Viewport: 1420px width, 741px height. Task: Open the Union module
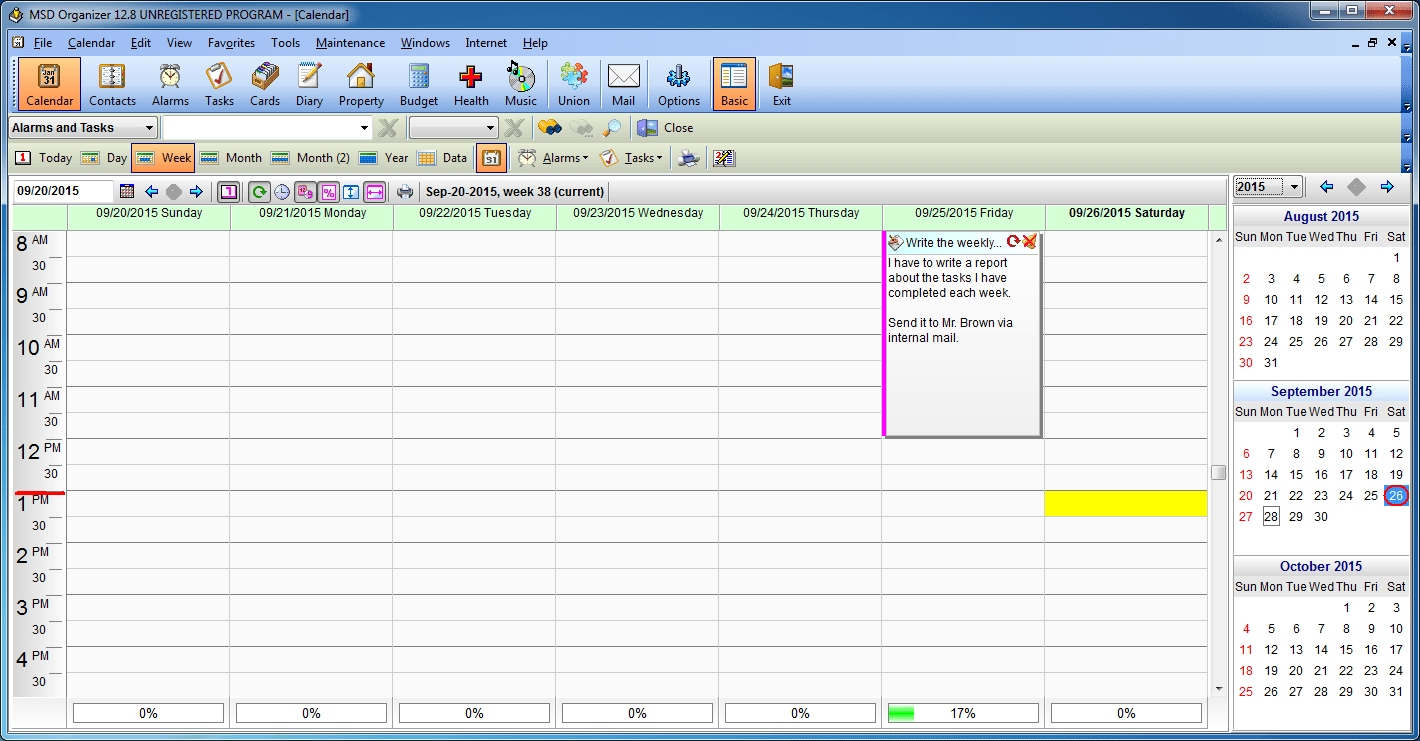(x=574, y=84)
